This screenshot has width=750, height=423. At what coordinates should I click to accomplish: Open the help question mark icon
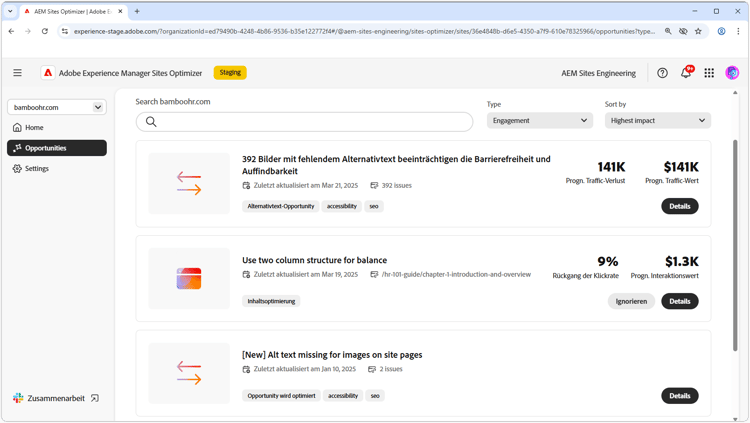[662, 73]
